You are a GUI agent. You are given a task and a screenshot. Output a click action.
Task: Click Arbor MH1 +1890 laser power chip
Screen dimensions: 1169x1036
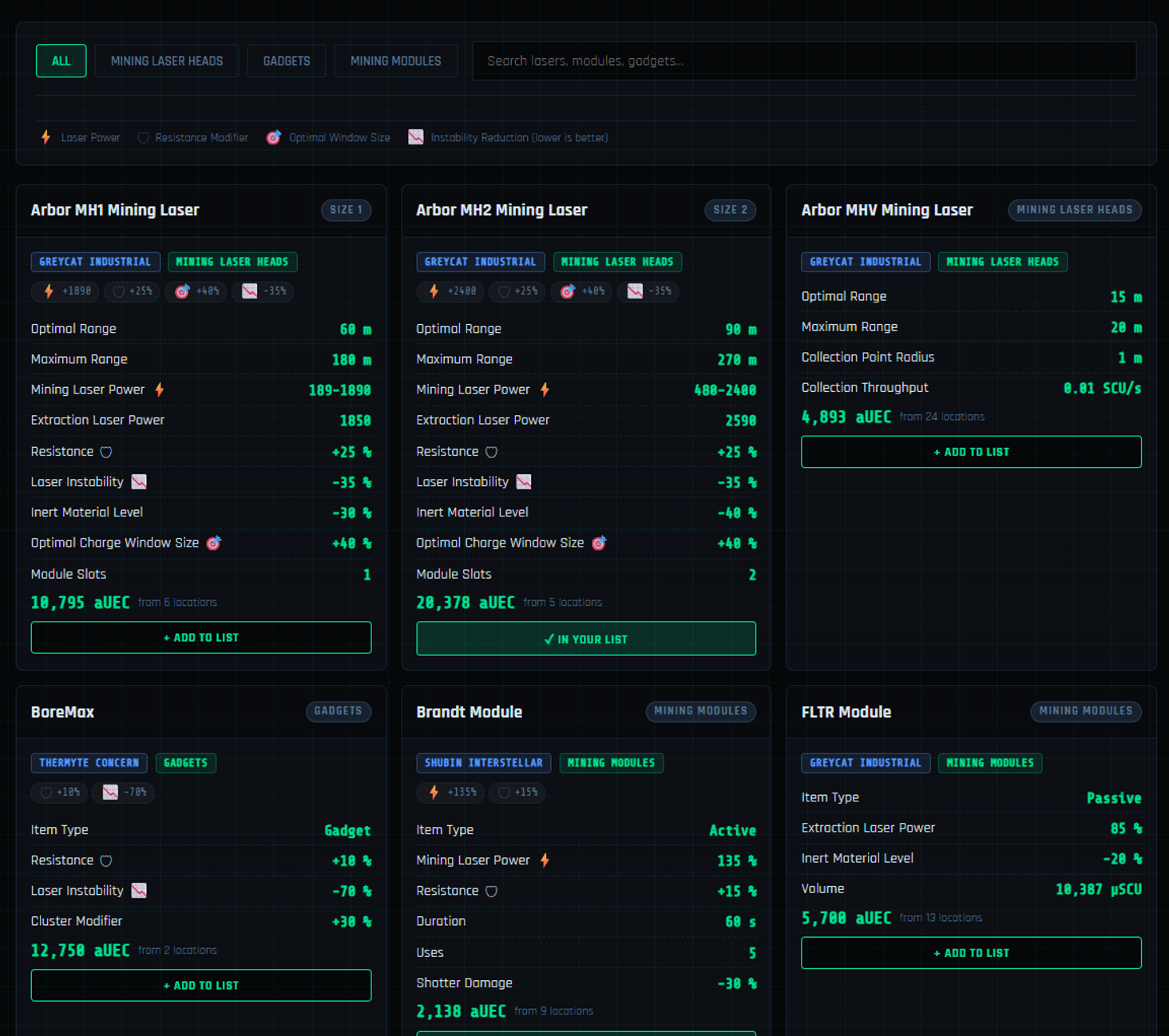point(65,291)
